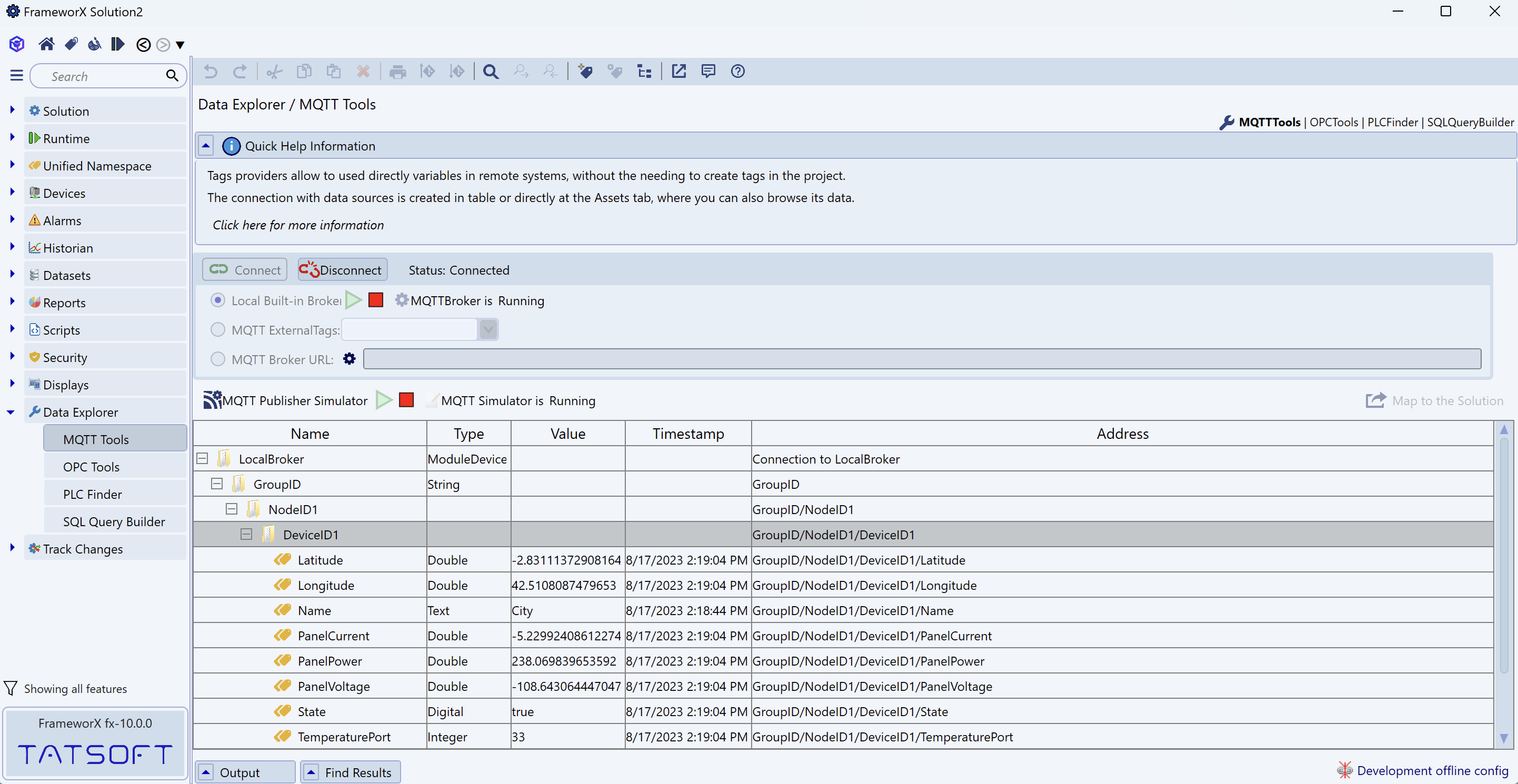Switch to the SQLQueryBuilder tab link

(1470, 122)
